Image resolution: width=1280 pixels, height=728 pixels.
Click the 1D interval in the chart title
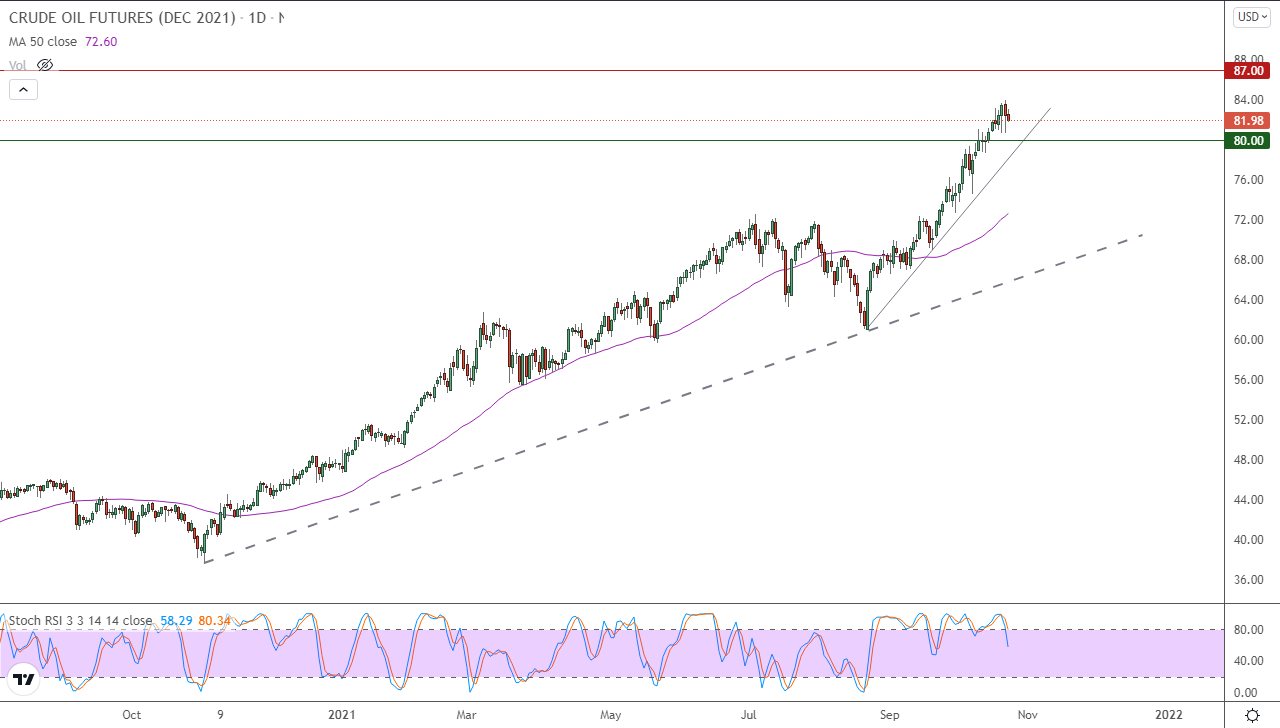pyautogui.click(x=258, y=18)
